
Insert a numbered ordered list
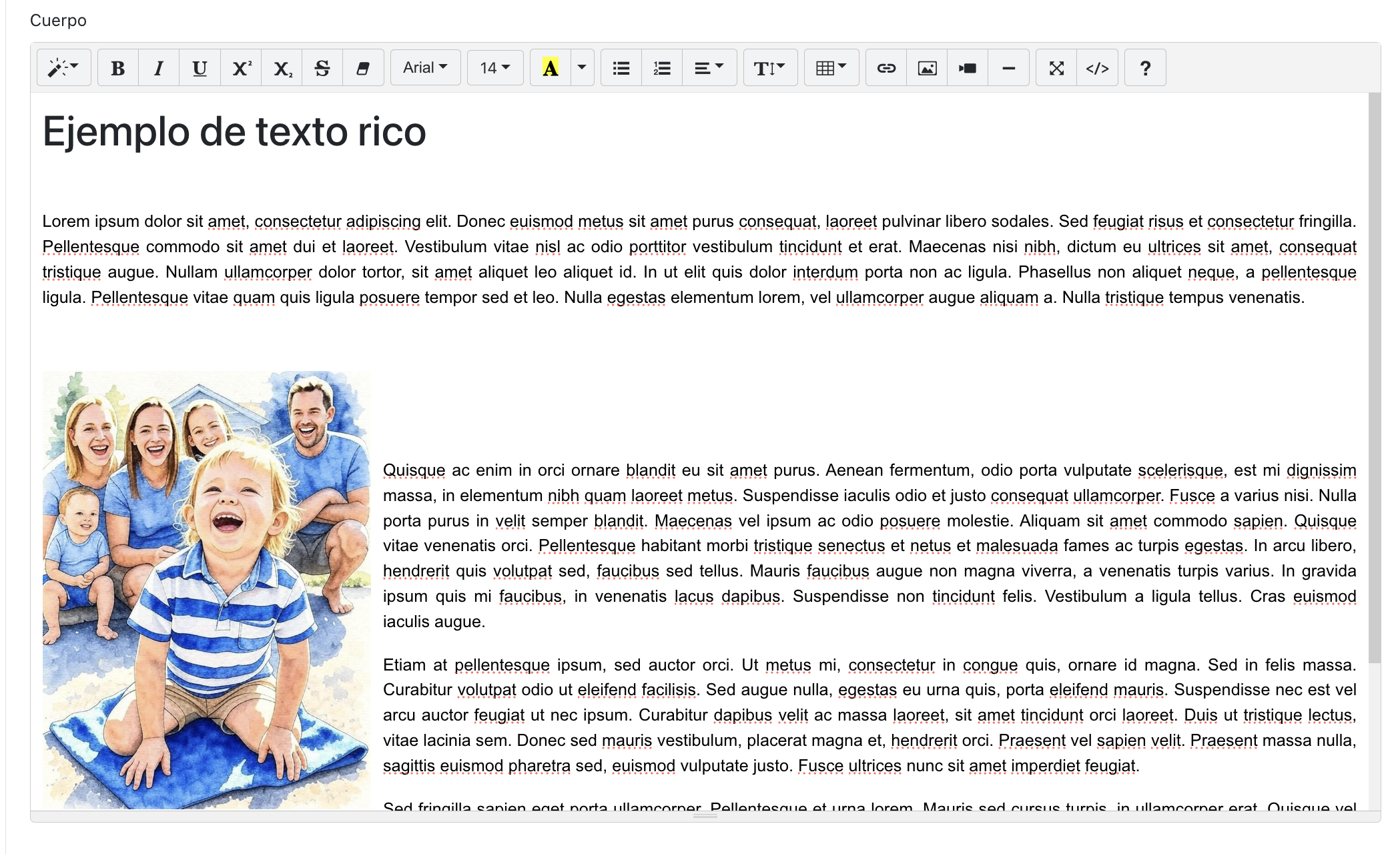coord(662,68)
